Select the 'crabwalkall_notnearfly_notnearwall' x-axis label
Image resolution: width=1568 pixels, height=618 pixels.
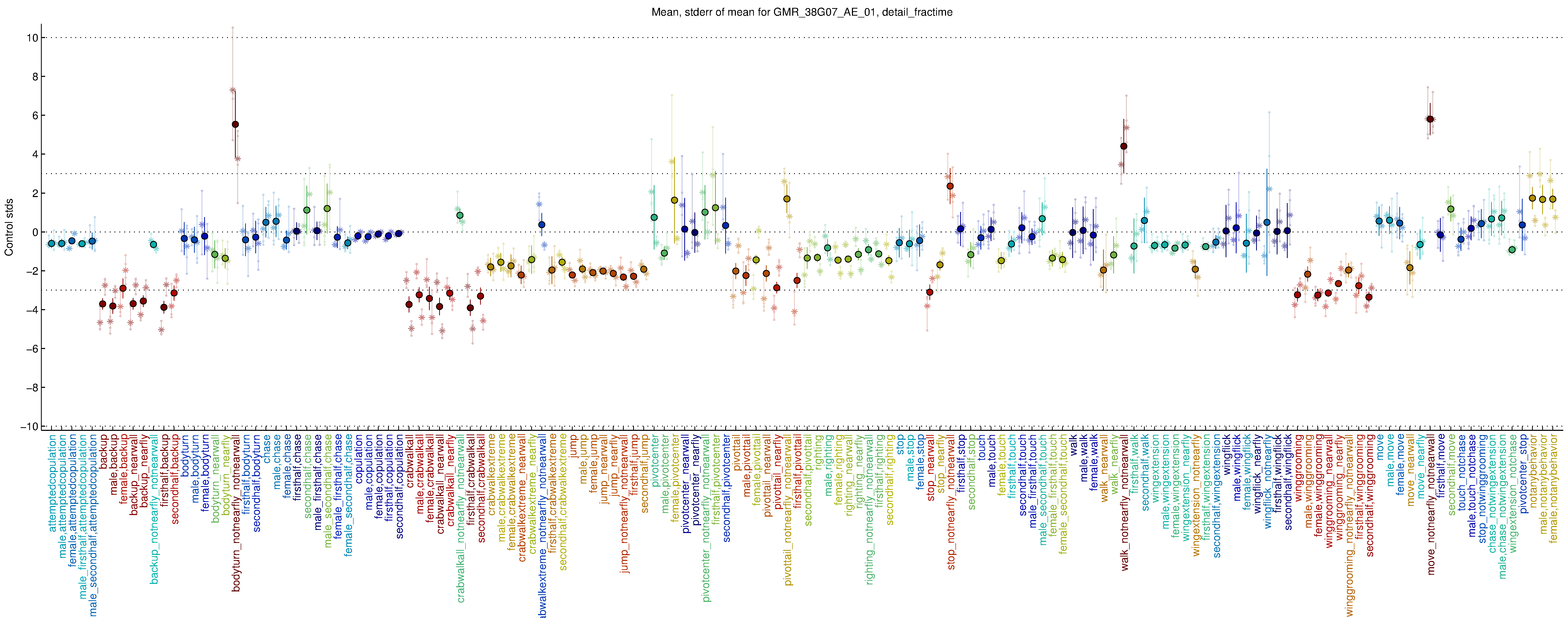(460, 518)
